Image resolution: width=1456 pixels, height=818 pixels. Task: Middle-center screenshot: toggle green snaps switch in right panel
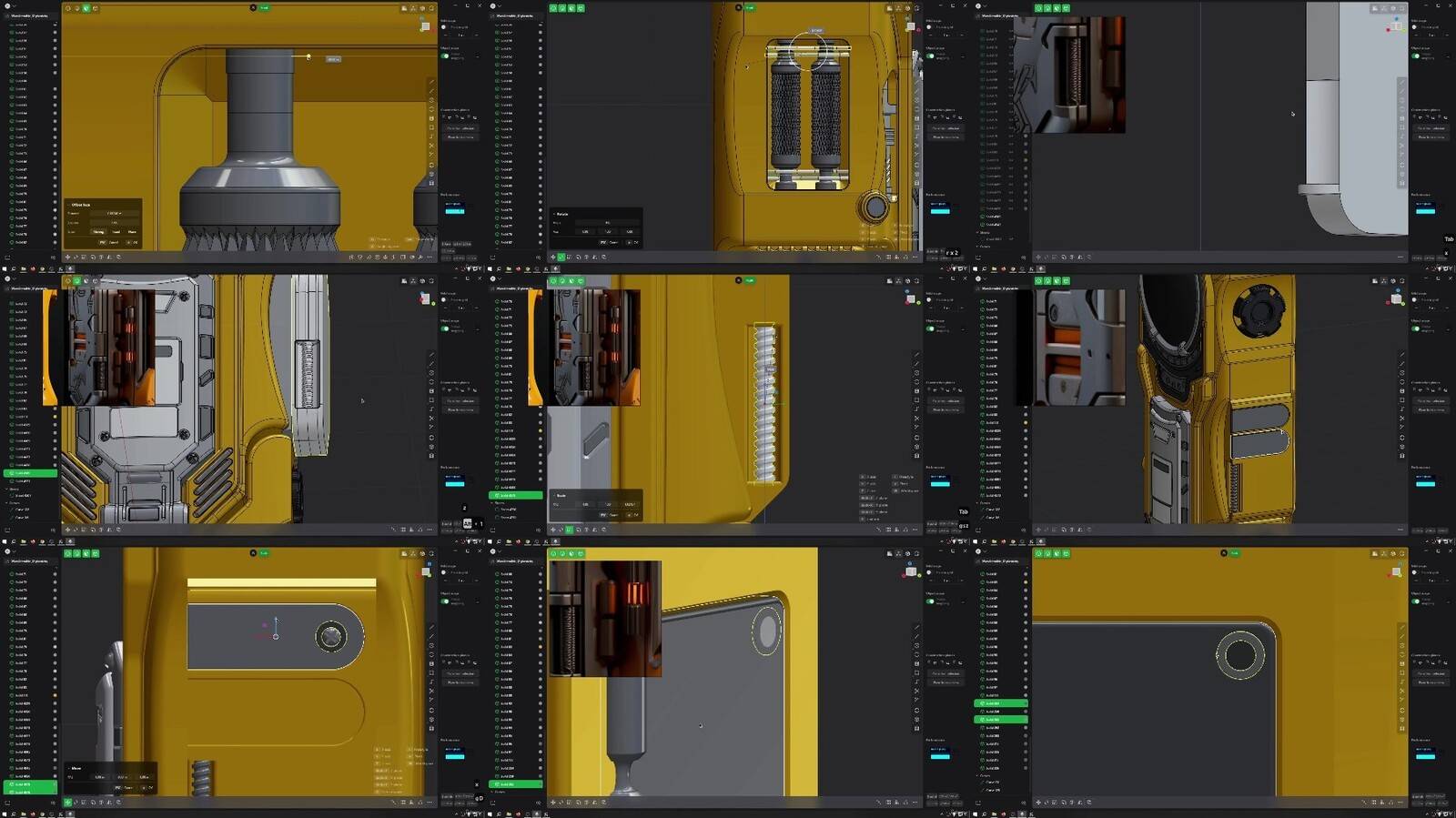coord(930,328)
